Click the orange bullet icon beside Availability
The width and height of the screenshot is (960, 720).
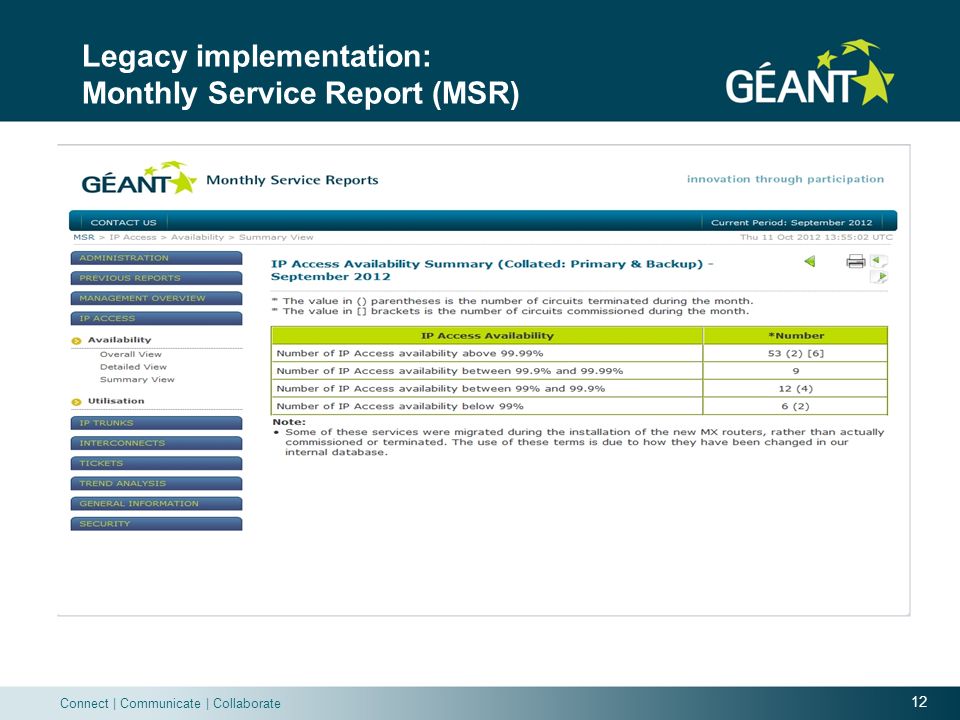(x=77, y=340)
